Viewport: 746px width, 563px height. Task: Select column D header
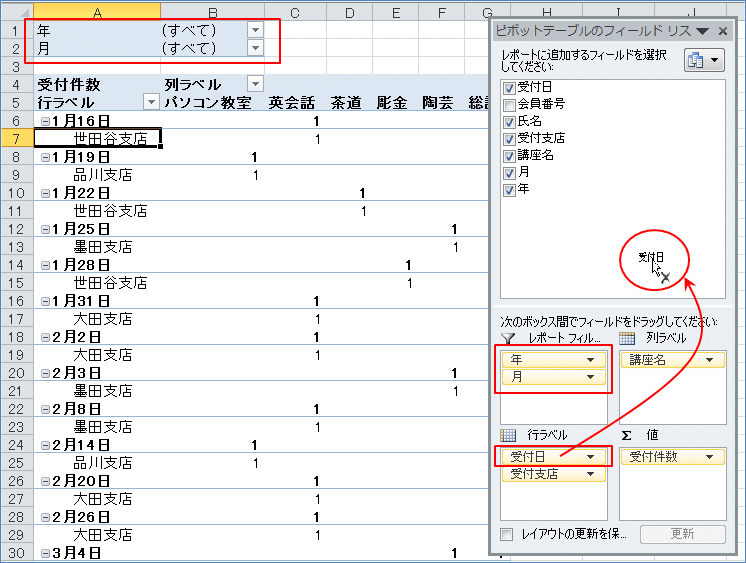[x=350, y=12]
